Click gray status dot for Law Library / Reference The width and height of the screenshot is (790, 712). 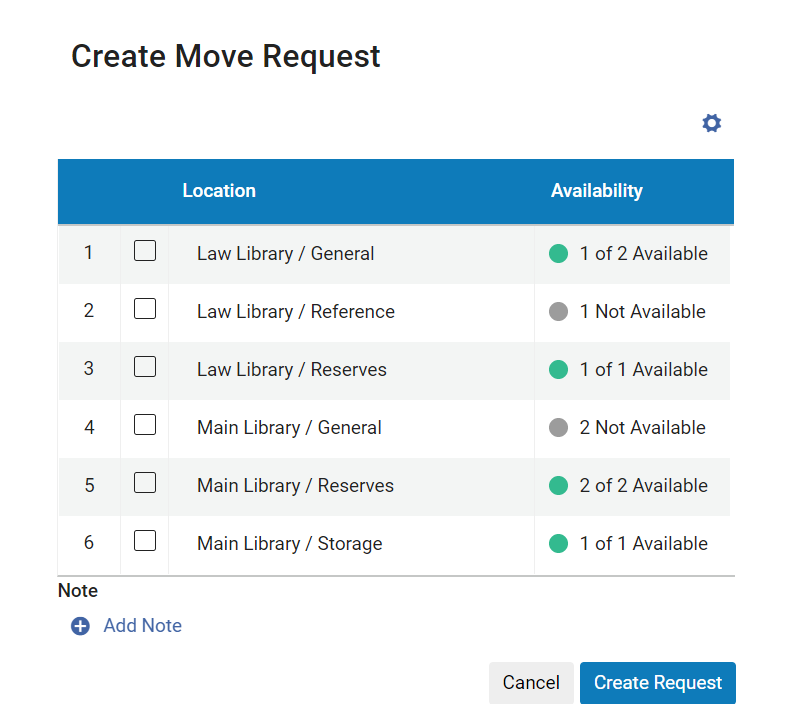pos(559,312)
